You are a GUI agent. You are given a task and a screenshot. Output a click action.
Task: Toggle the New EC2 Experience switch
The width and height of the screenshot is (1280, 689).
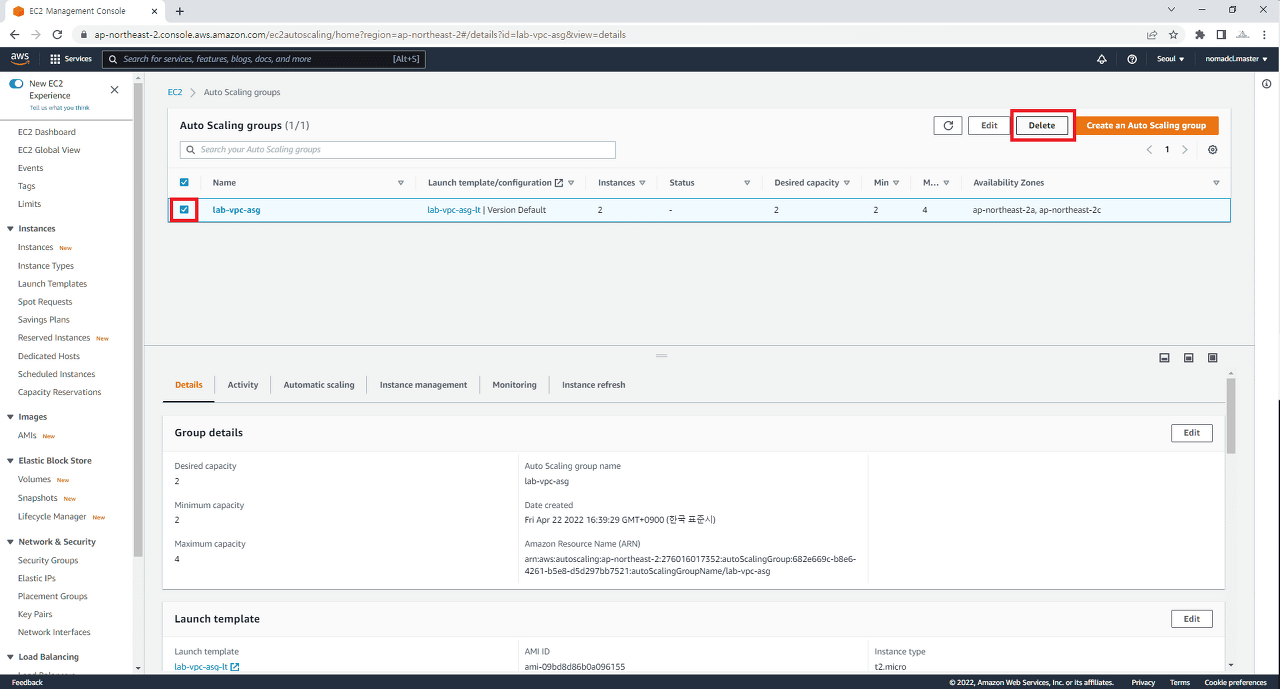[16, 84]
